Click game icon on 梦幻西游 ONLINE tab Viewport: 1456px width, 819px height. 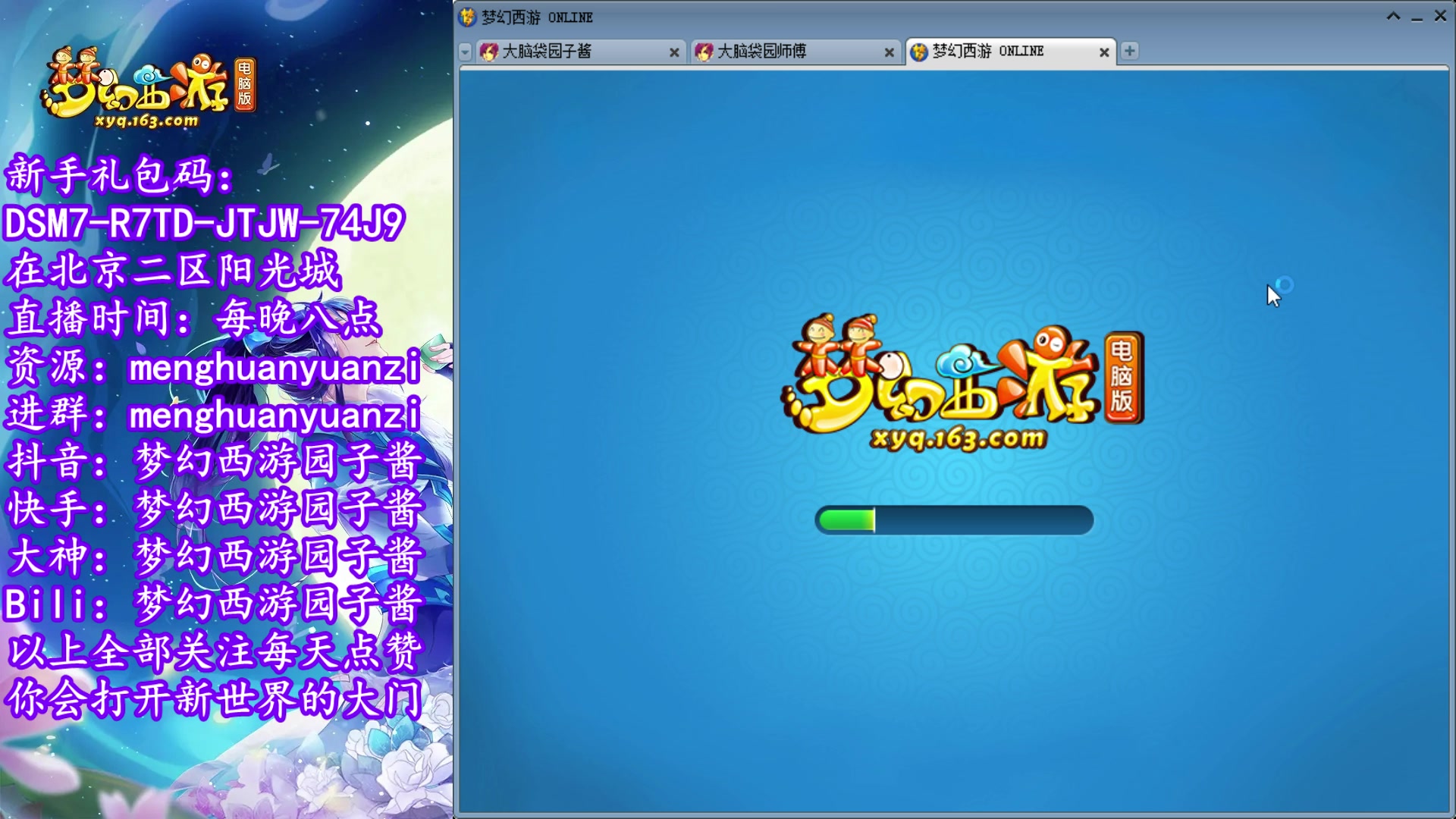tap(919, 52)
